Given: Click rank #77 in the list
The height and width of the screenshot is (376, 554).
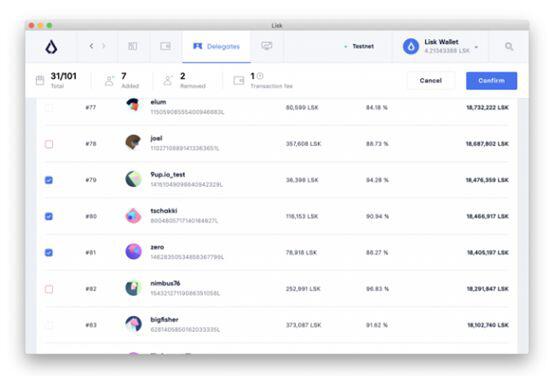Looking at the screenshot, I should pyautogui.click(x=91, y=107).
